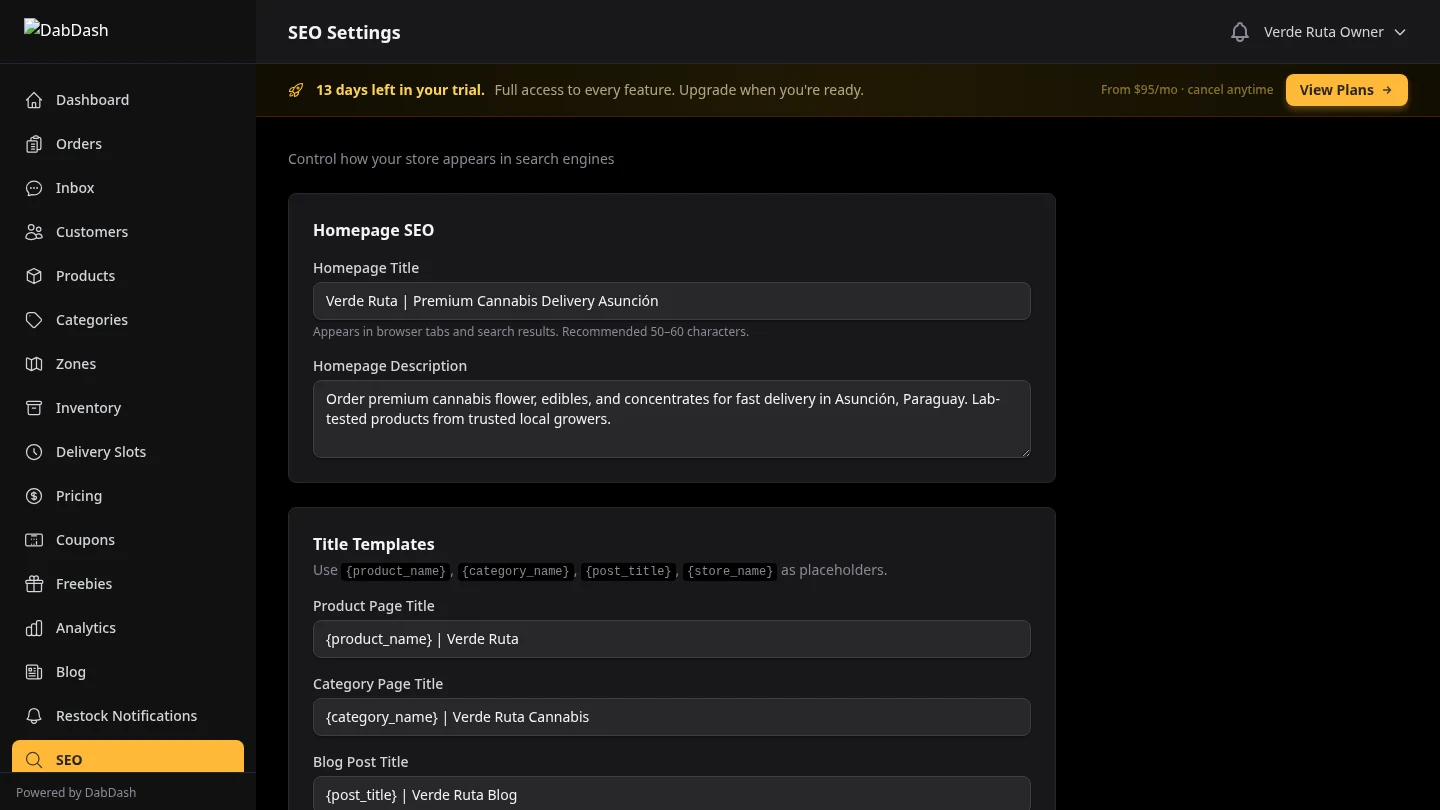Screen dimensions: 1440x810
Task: Select the Homepage Description textarea
Action: point(671,418)
